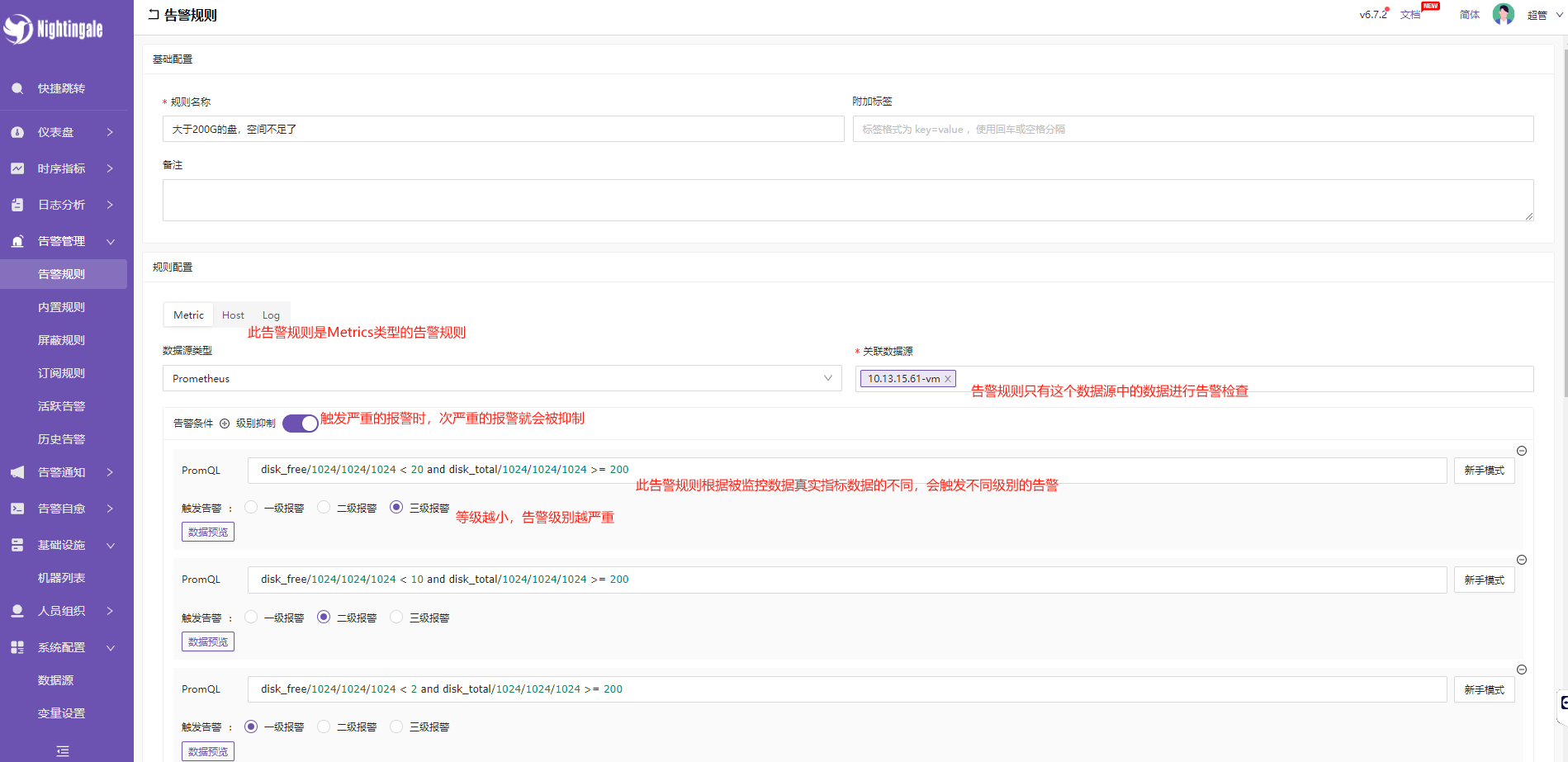Click the 人员组织 person icon

[17, 611]
